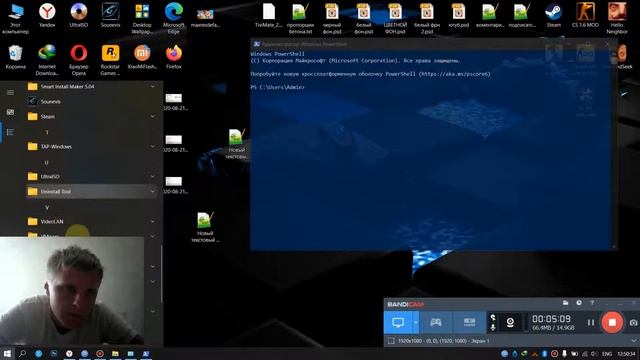Click the Windows Start button
This screenshot has height=360, width=640.
(x=7, y=353)
